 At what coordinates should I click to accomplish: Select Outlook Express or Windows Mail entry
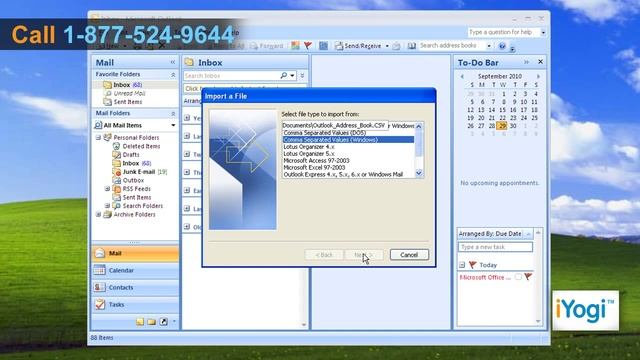coord(348,175)
